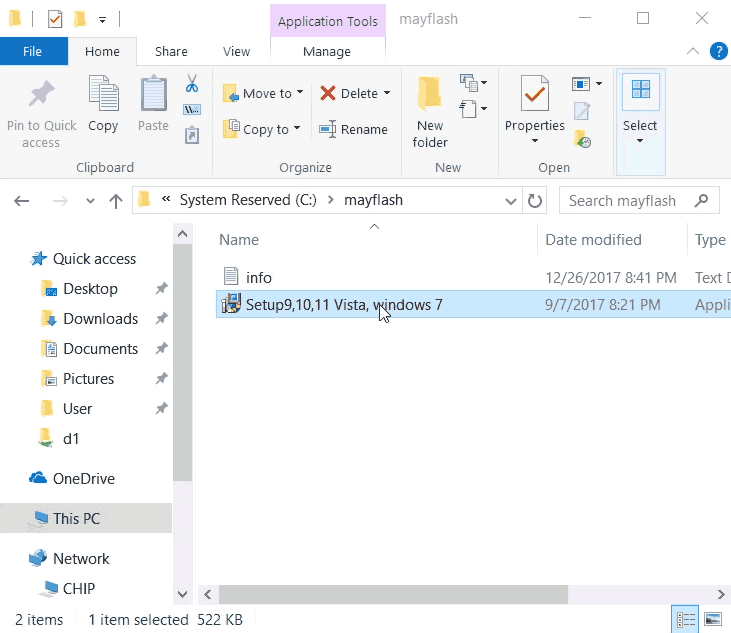Open the Recent locations dropdown

pos(90,201)
